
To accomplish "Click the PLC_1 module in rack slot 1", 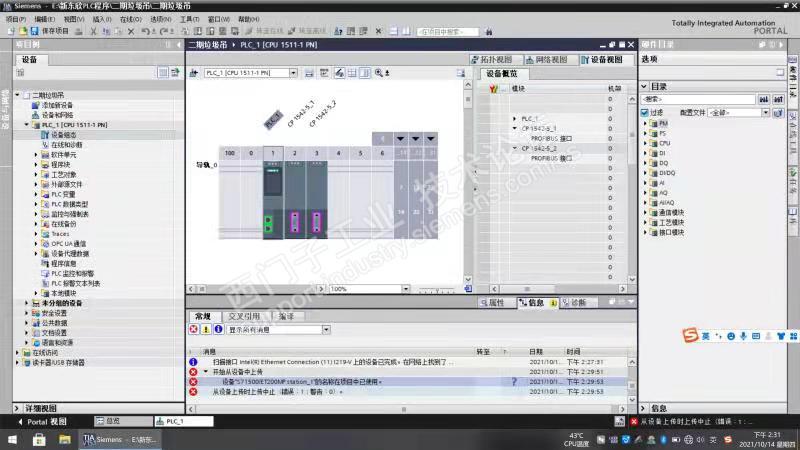I will pyautogui.click(x=273, y=199).
